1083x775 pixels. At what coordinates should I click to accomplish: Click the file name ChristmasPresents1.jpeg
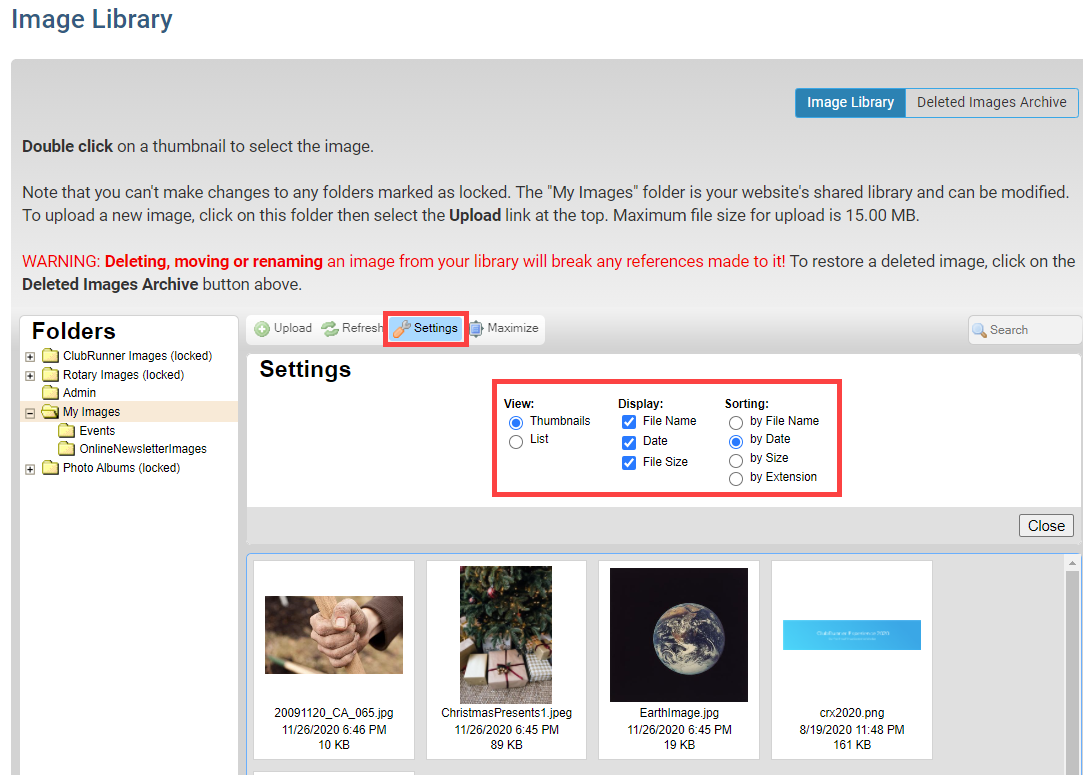click(x=506, y=713)
